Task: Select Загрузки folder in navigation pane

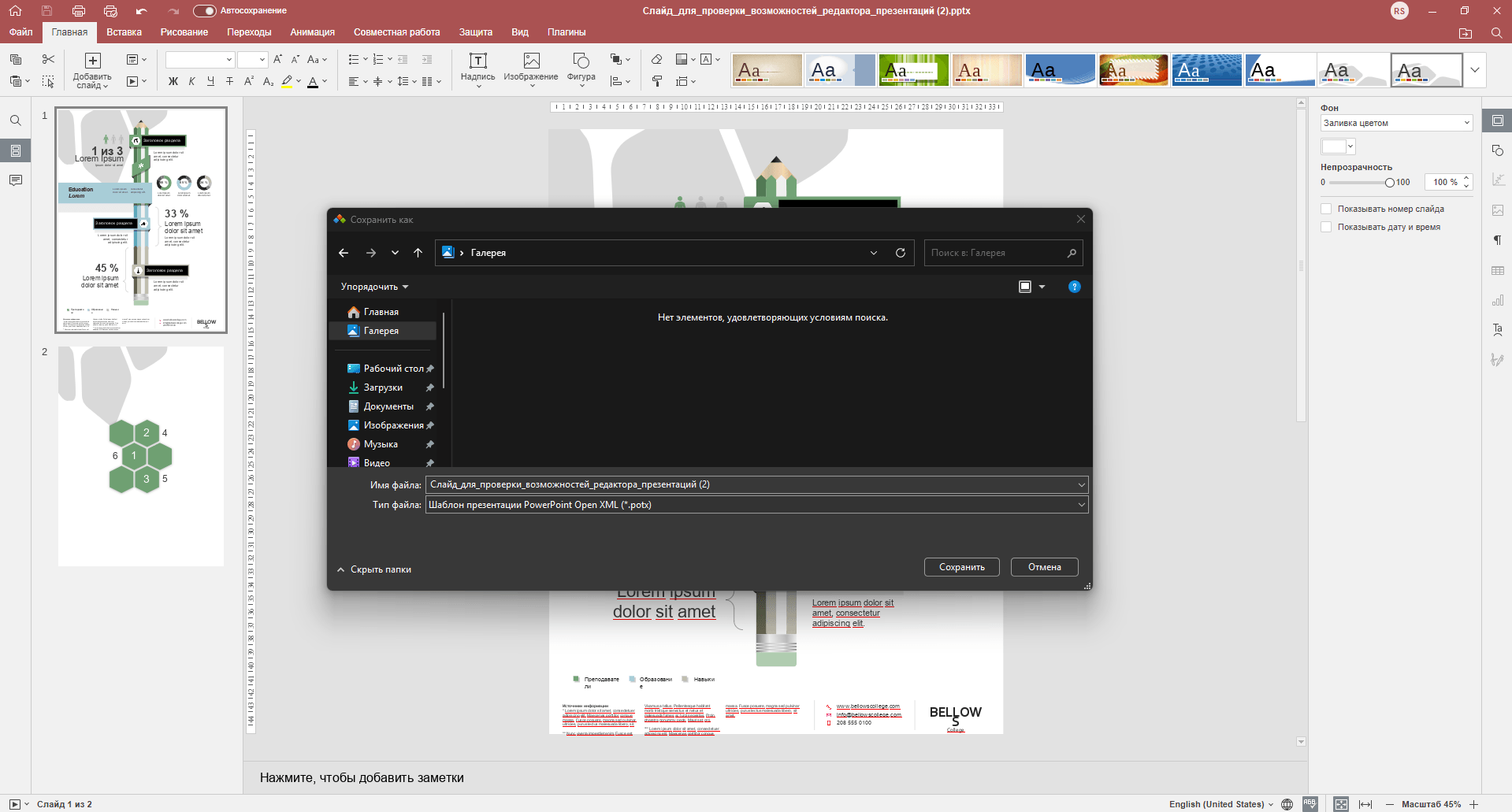Action: click(383, 387)
